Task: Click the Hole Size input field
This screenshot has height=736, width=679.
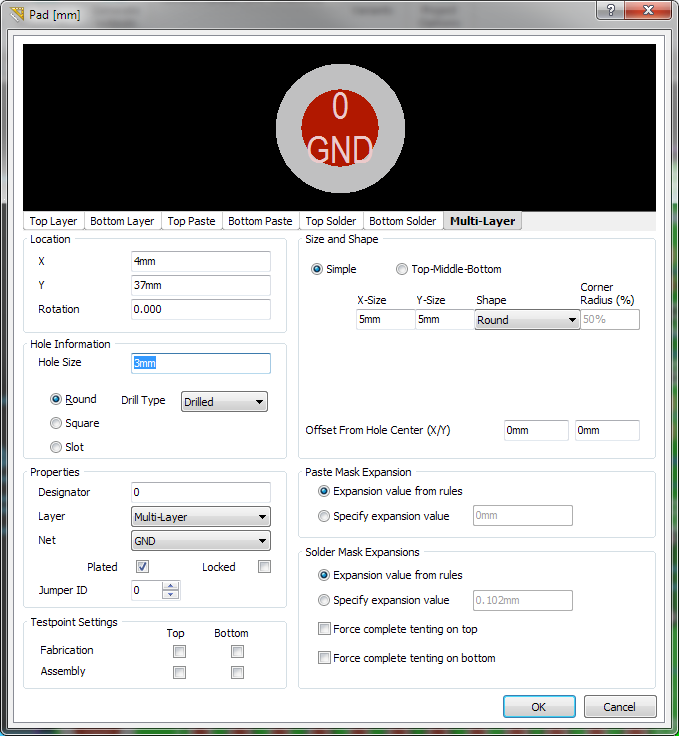Action: tap(200, 363)
